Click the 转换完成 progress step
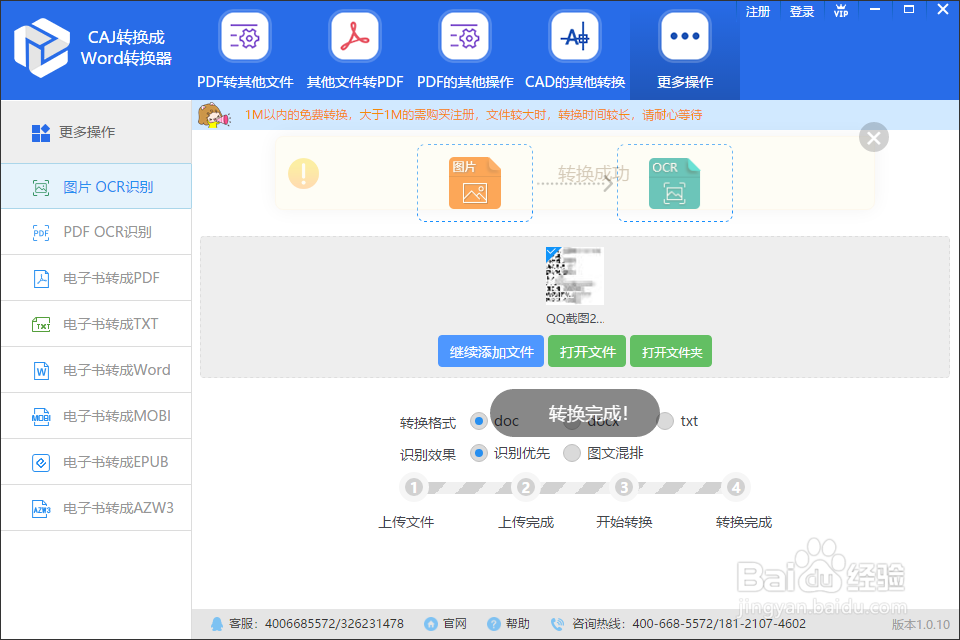This screenshot has width=960, height=640. [x=736, y=487]
